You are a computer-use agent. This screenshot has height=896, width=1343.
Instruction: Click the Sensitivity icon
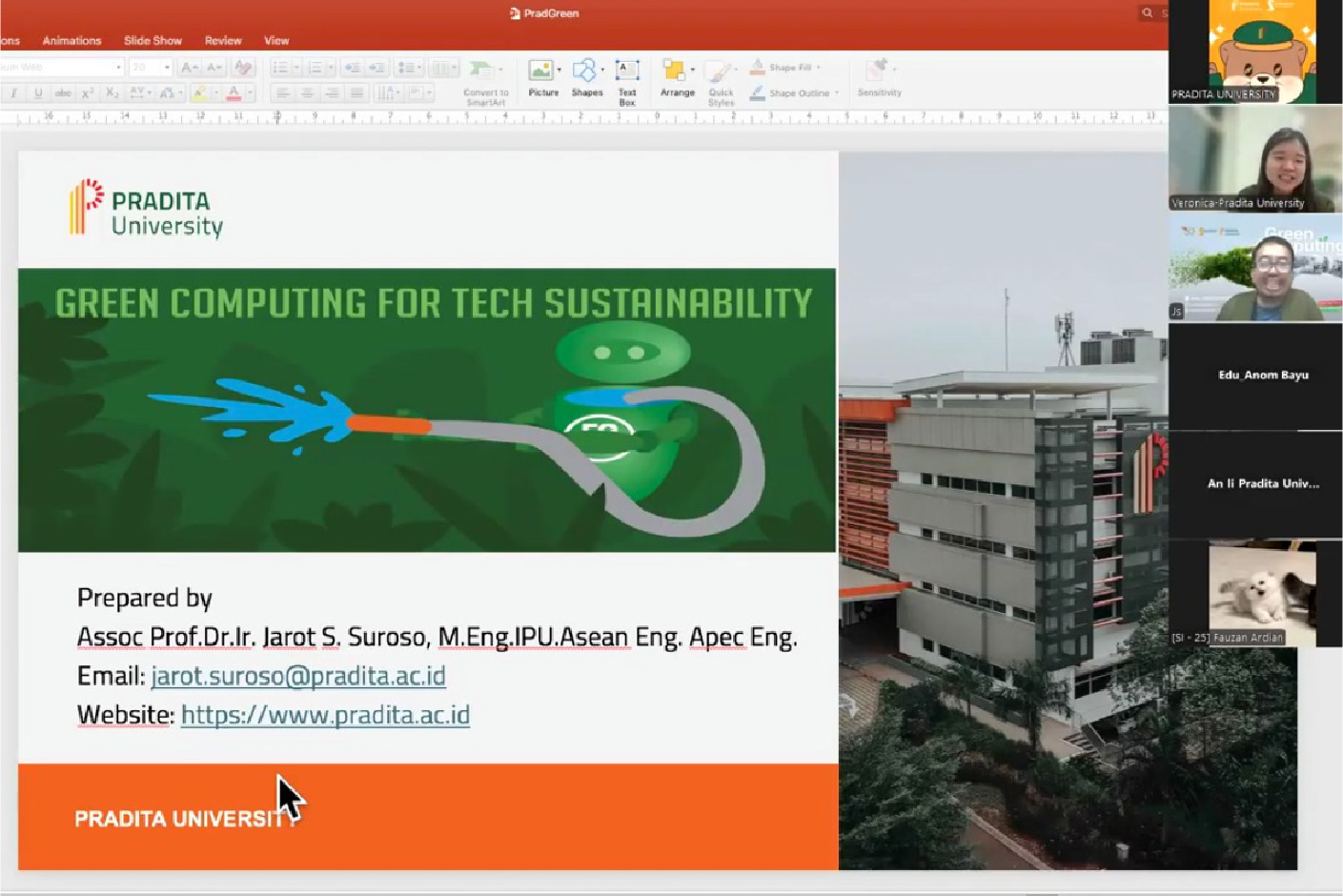point(877,71)
